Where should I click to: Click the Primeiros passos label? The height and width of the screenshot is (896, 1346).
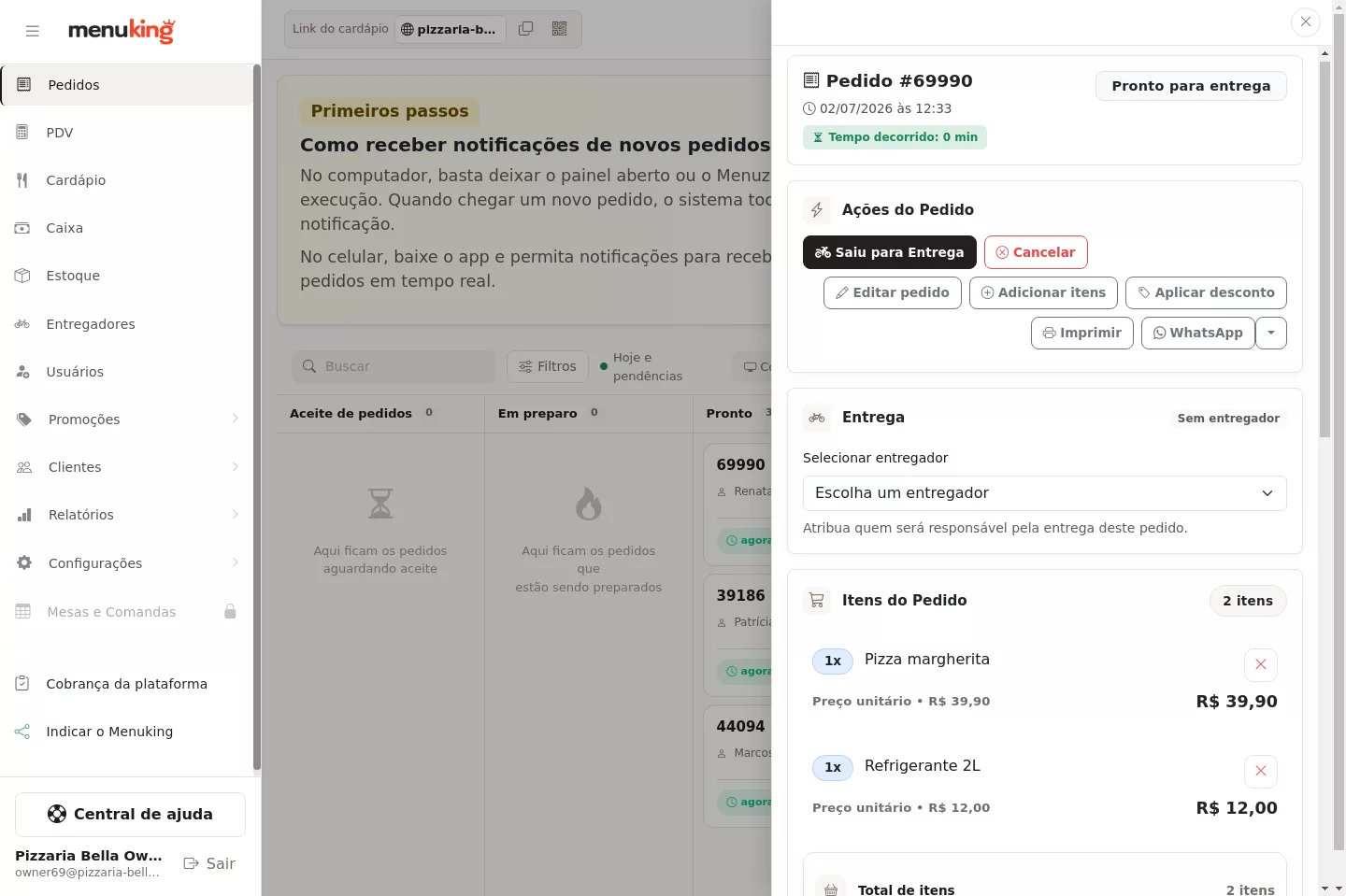coord(390,111)
